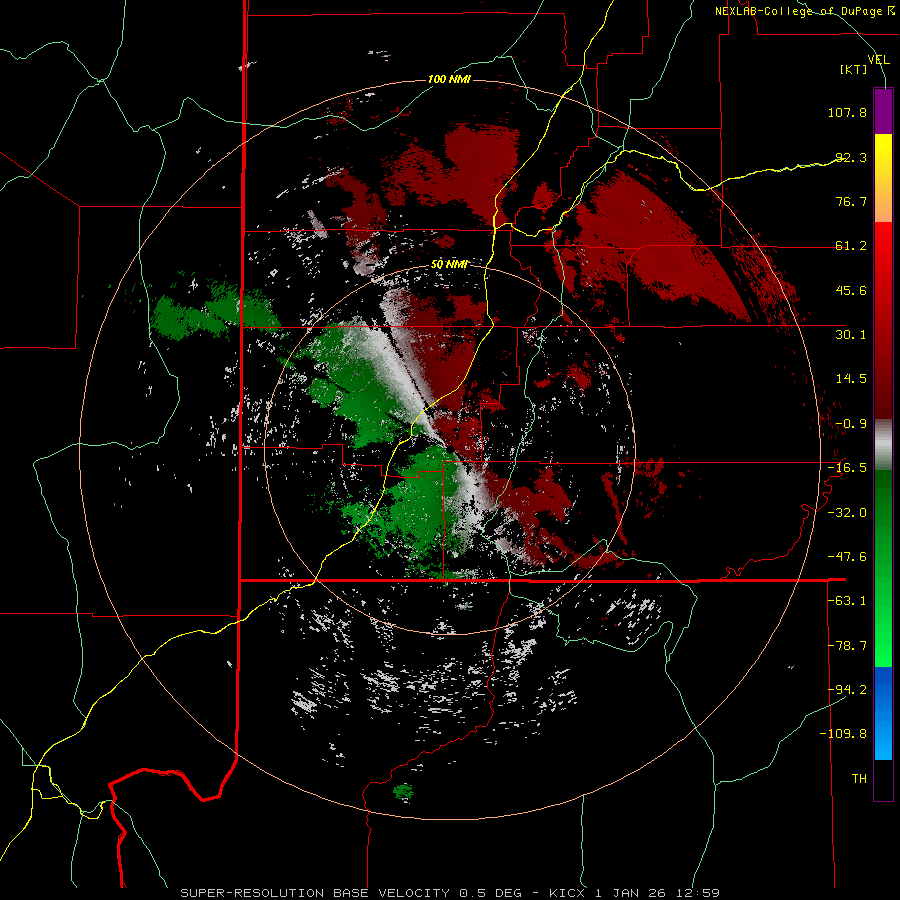Pick the gray near-zero segment of the color bar

(x=883, y=445)
